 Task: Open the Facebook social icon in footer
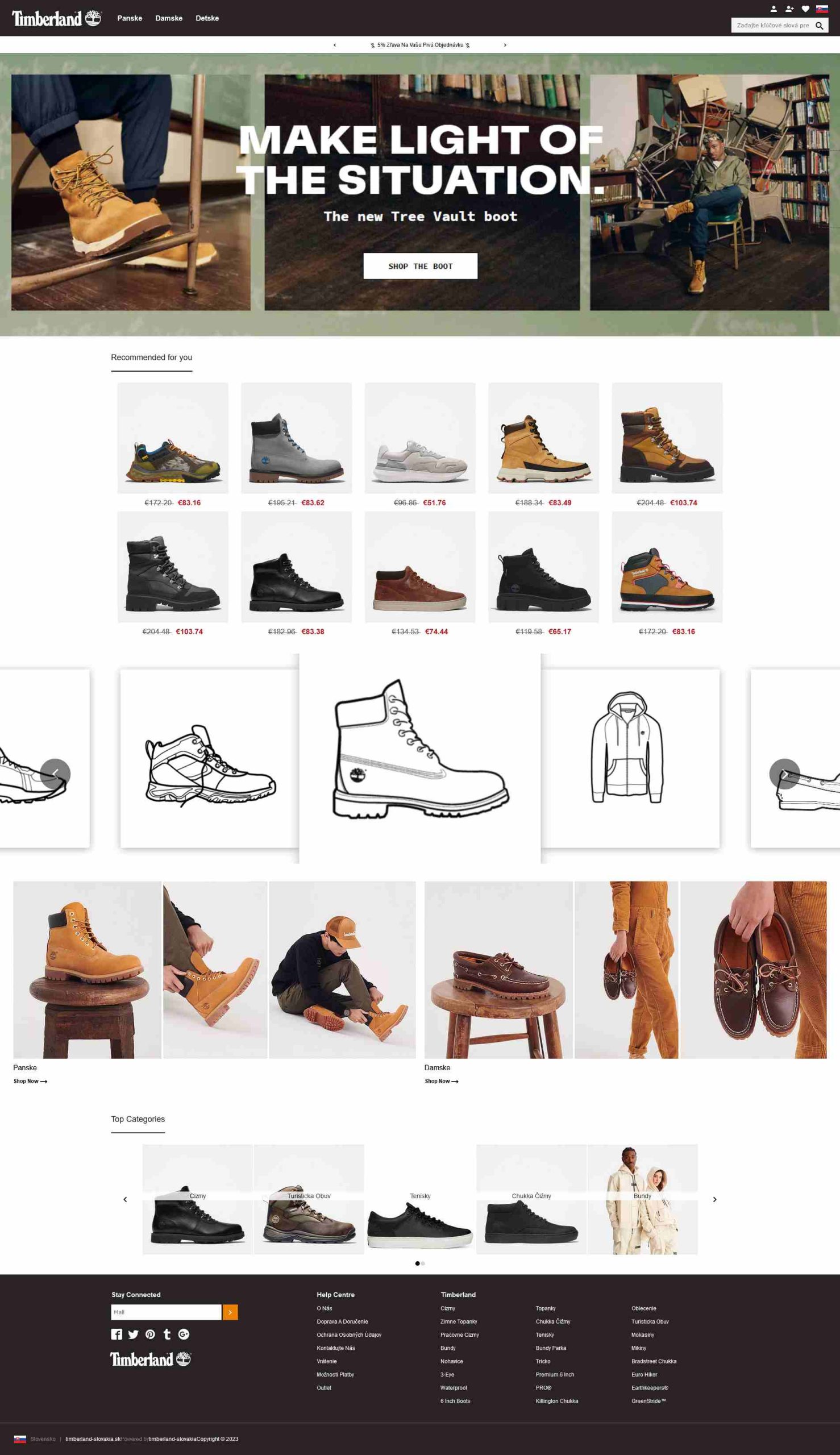(117, 1334)
